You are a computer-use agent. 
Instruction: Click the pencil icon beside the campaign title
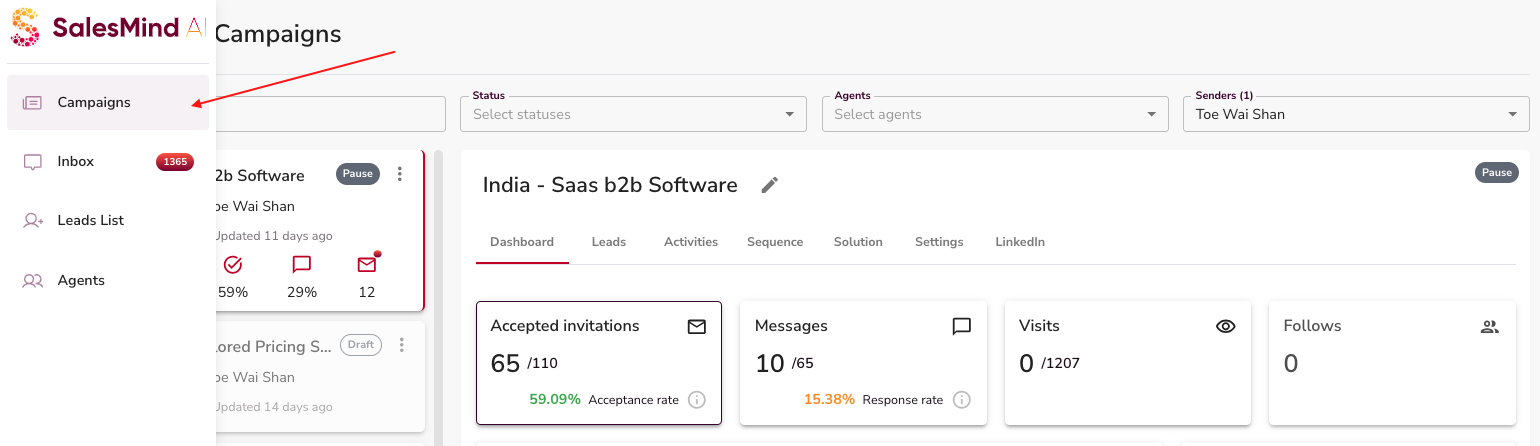pyautogui.click(x=769, y=185)
